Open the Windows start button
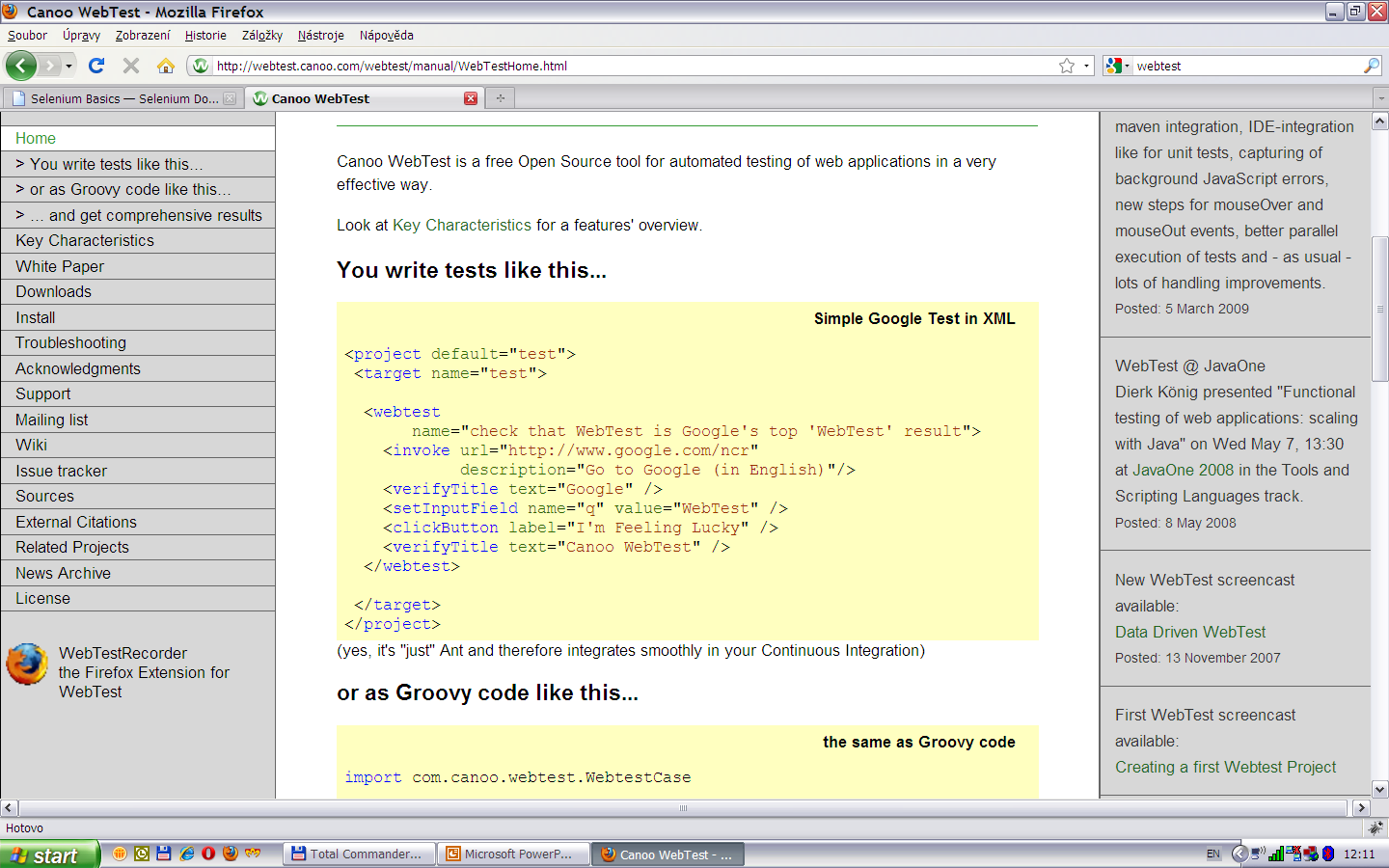 [x=49, y=854]
